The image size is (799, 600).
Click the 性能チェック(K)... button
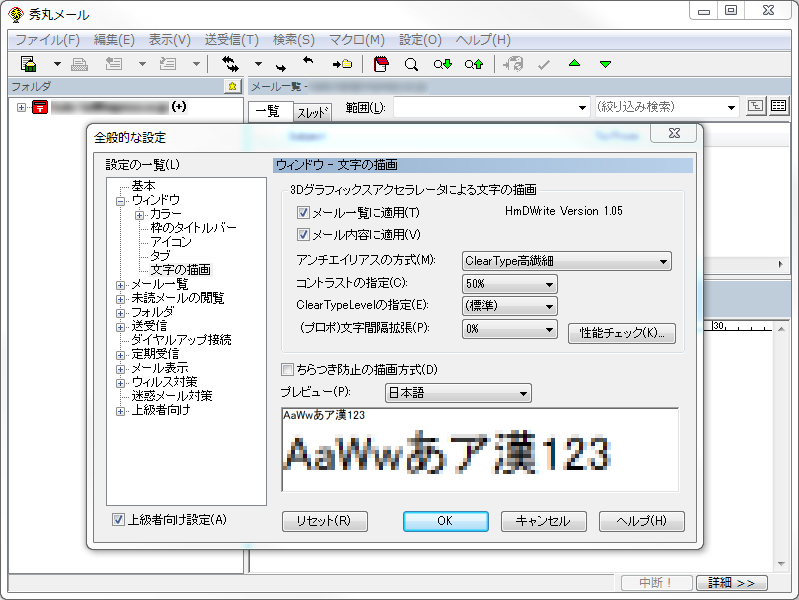pos(622,333)
